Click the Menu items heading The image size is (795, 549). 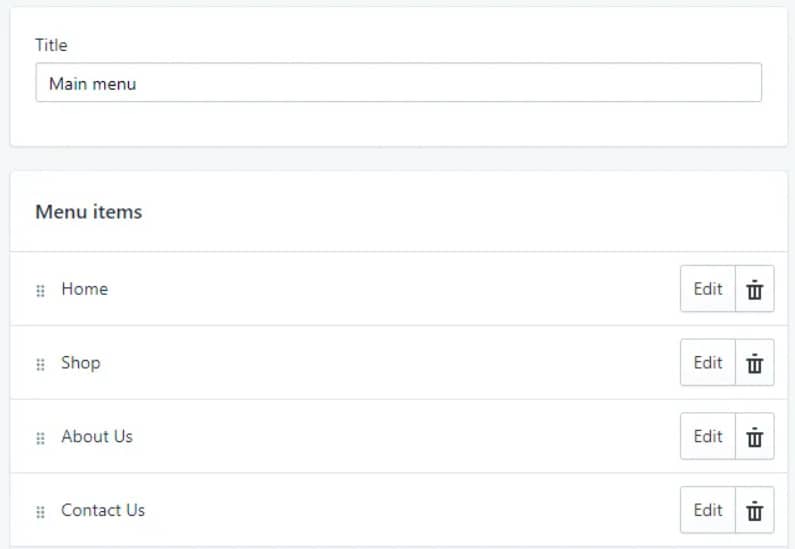(x=89, y=212)
